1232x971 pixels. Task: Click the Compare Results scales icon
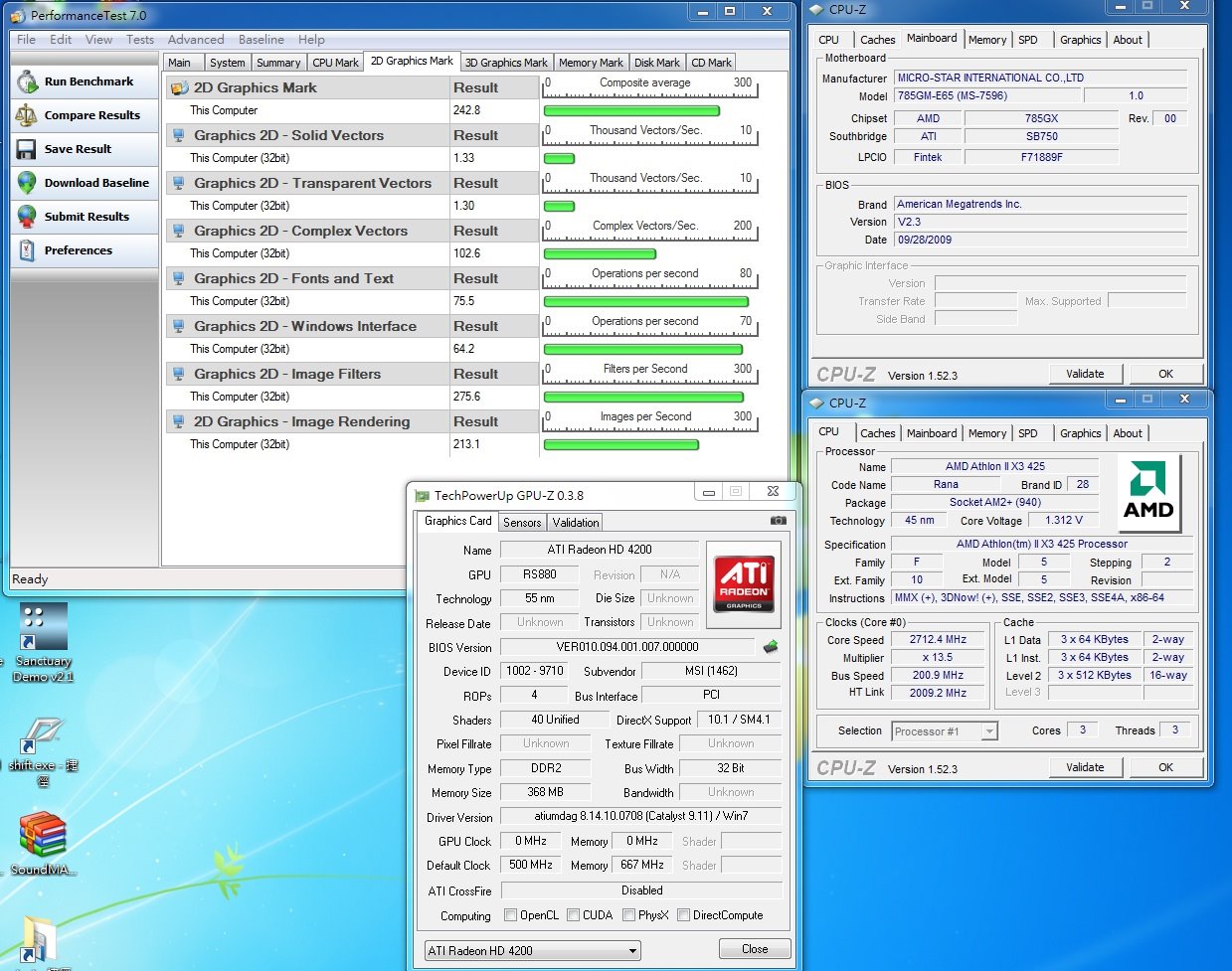[x=27, y=115]
